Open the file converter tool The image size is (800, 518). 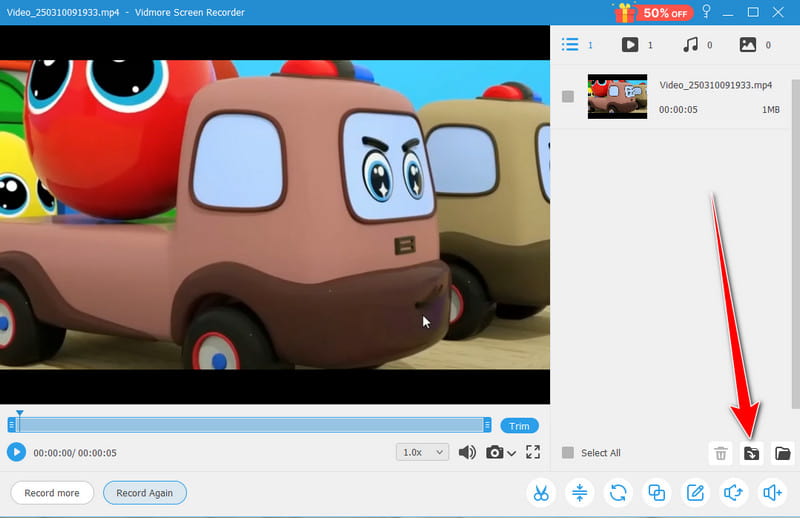[618, 493]
